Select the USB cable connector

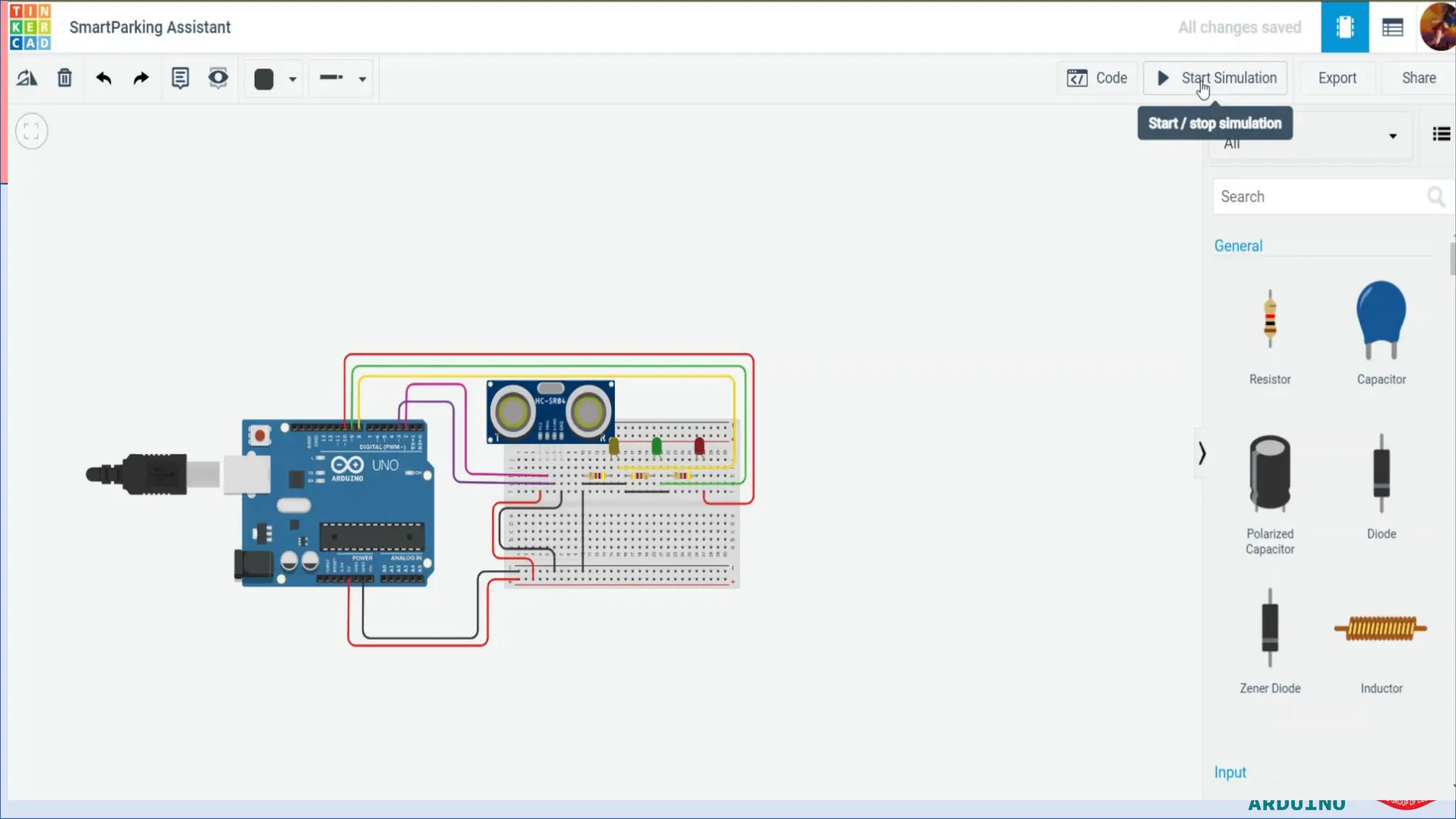[x=153, y=473]
